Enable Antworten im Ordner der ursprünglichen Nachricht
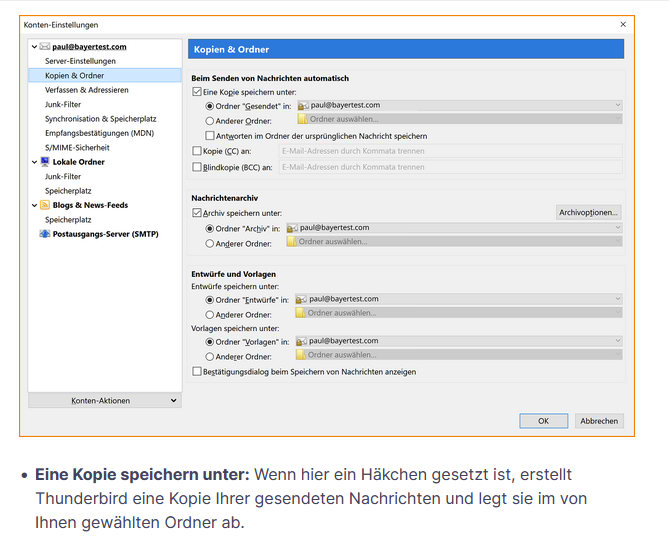Image resolution: width=669 pixels, height=539 pixels. 209,136
